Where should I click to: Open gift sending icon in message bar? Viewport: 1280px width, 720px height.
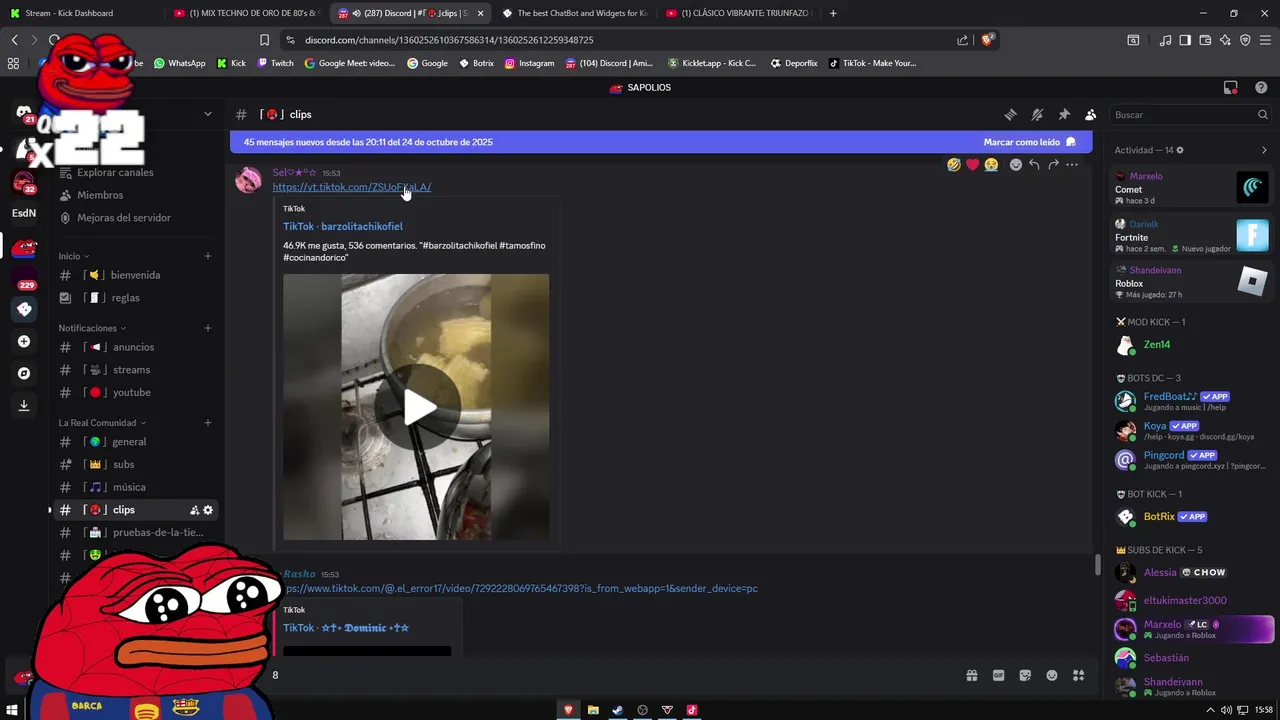click(x=971, y=675)
